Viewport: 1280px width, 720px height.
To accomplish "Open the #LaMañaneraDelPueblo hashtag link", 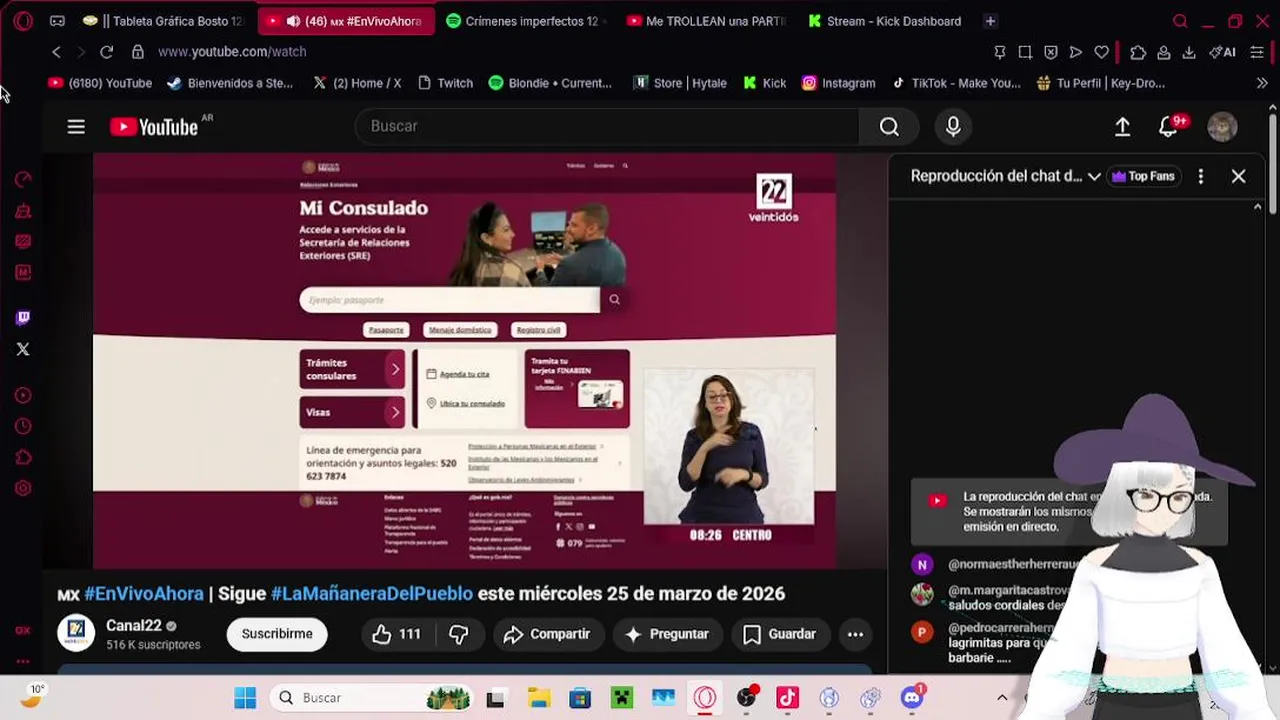I will click(372, 594).
